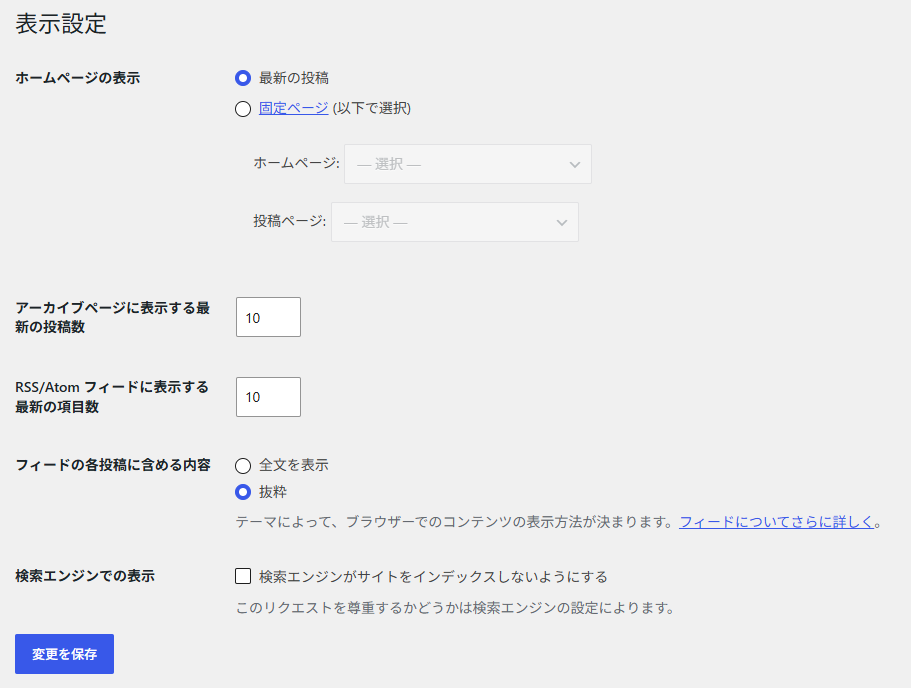911x688 pixels.
Task: Click the 検索エンジンでの表示 label
Action: pyautogui.click(x=85, y=576)
